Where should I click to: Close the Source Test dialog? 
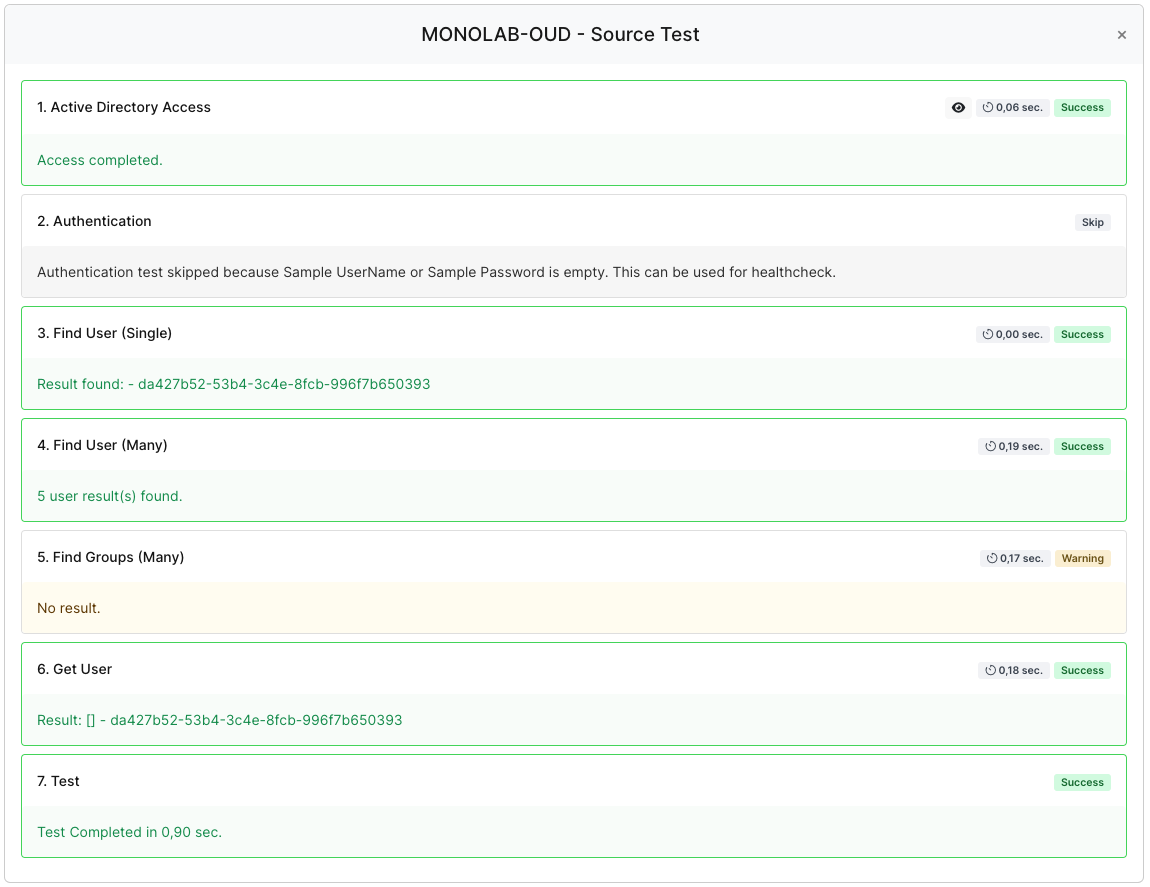point(1121,35)
